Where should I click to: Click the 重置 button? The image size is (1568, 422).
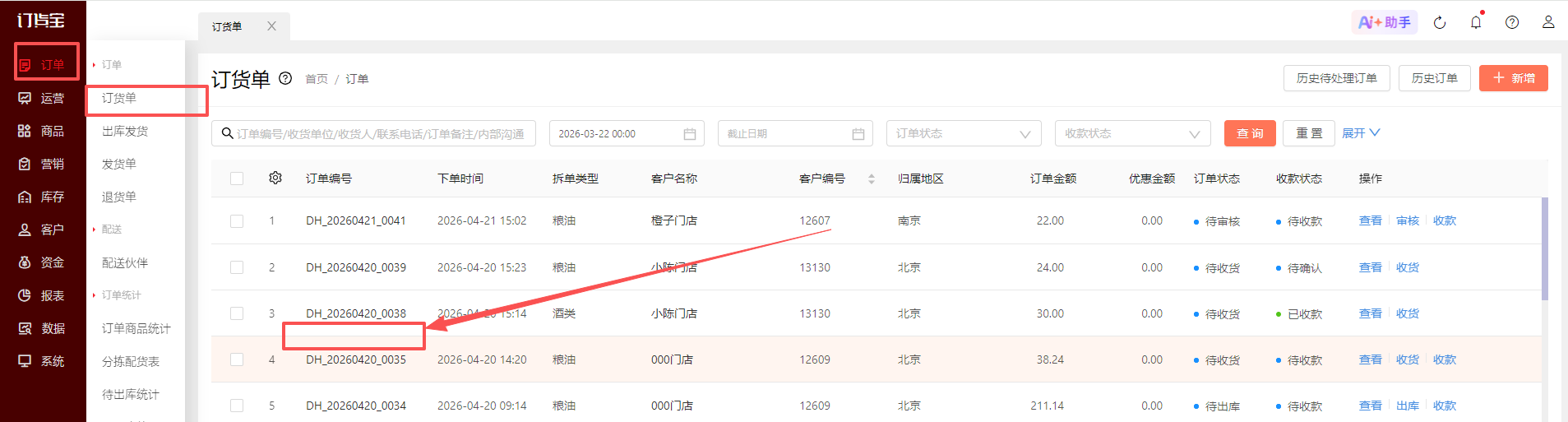point(1309,133)
